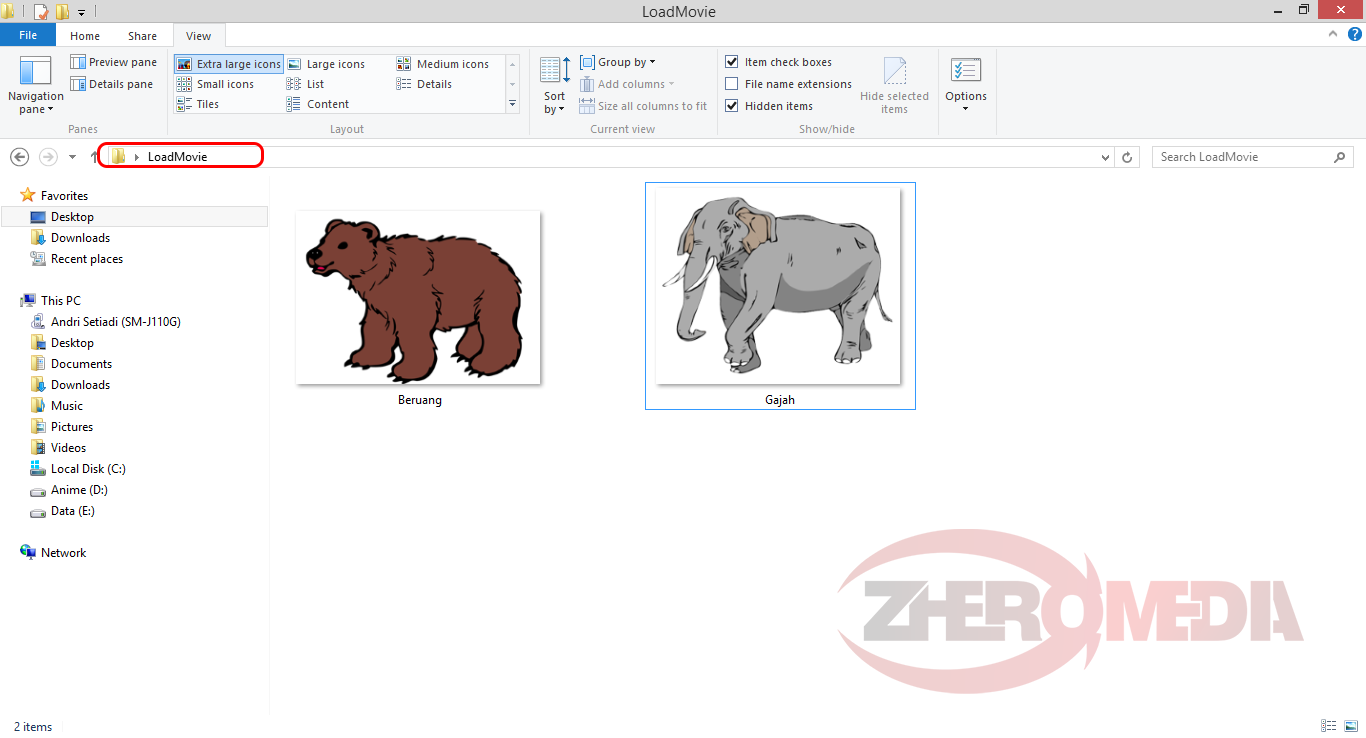Expand the address bar dropdown arrow
Viewport: 1366px width, 738px height.
click(x=1104, y=157)
